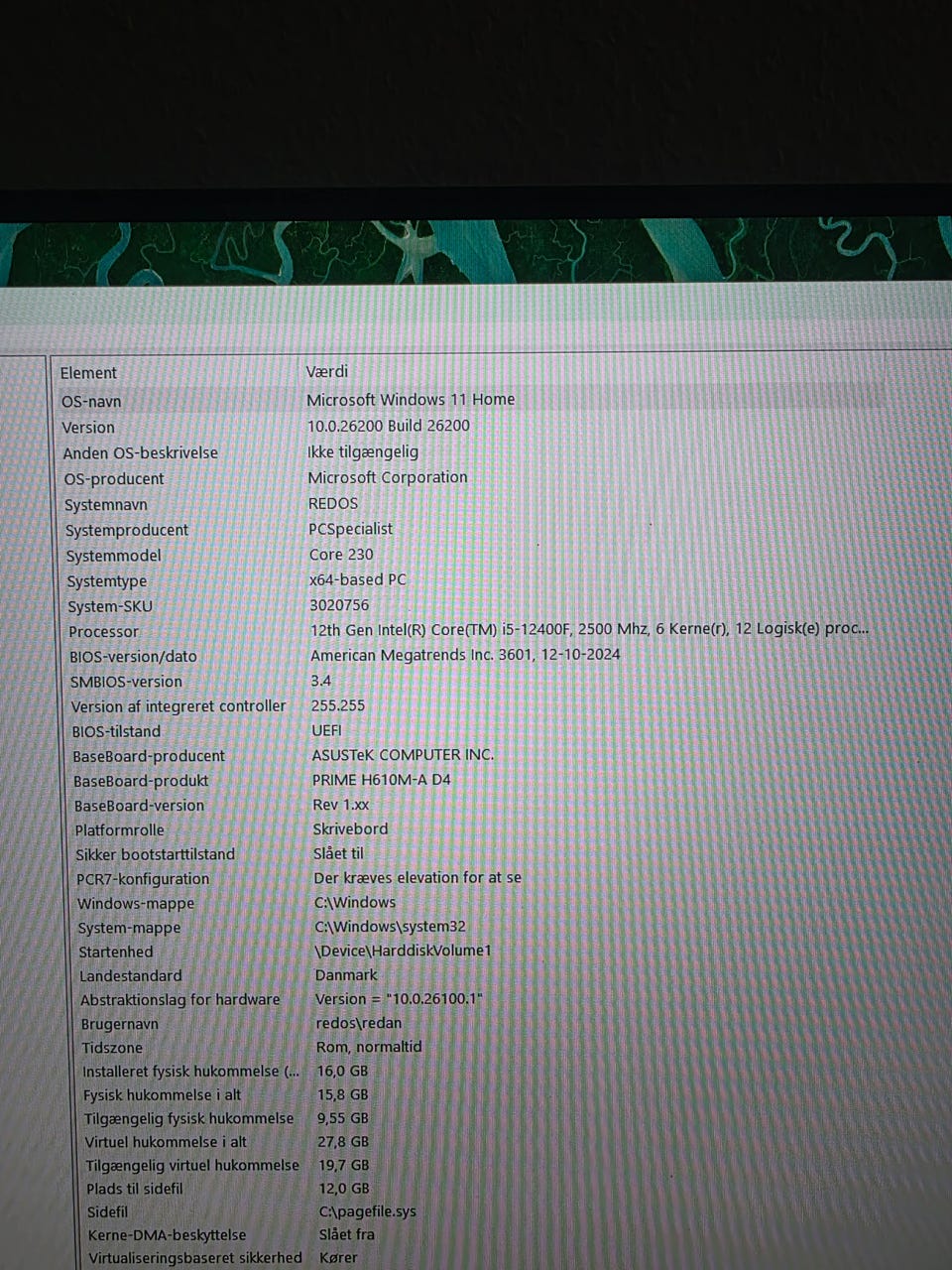Select Systemnavn row
The image size is (952, 1270).
pyautogui.click(x=106, y=504)
